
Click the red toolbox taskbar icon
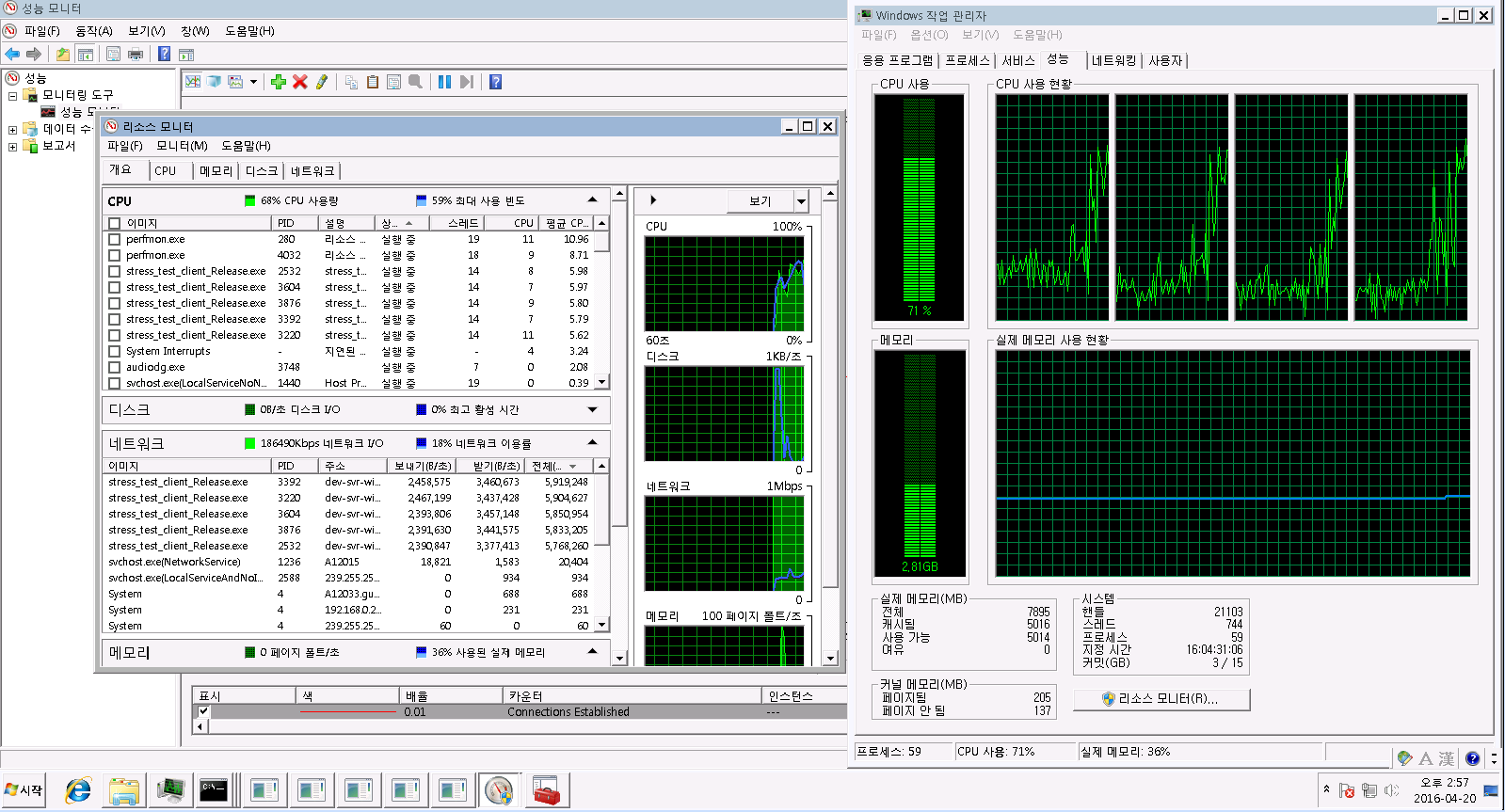[546, 790]
